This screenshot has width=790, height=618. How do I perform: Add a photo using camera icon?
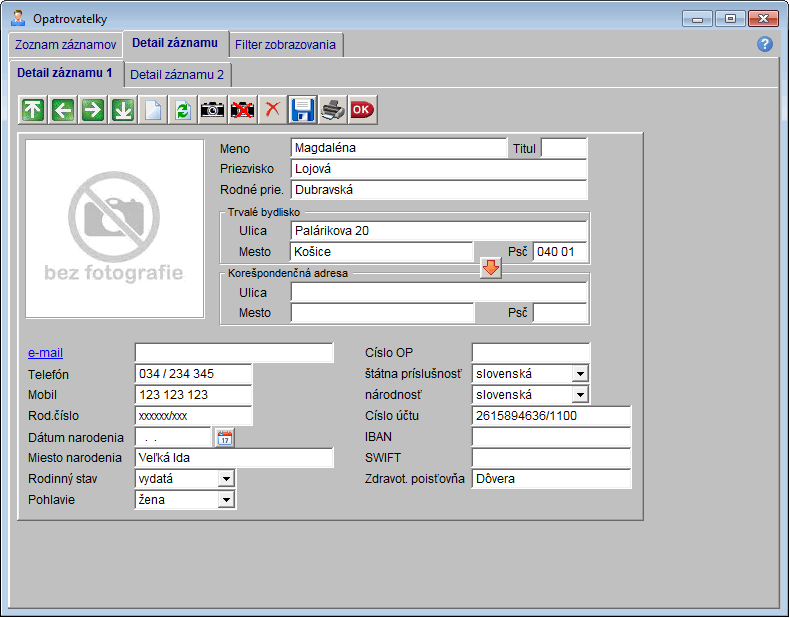click(212, 110)
